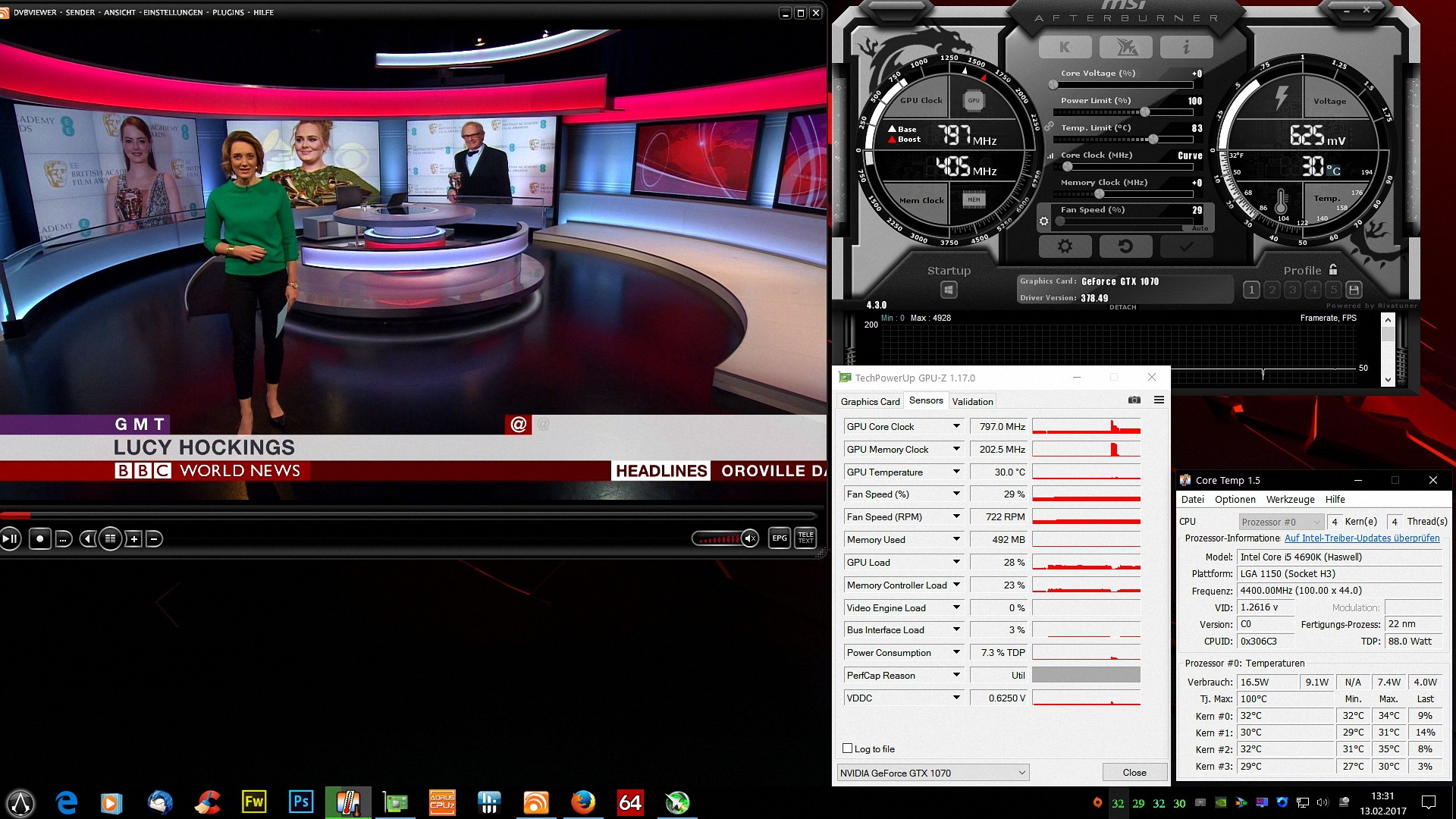Expand the GPU Core Clock sensor dropdown
The width and height of the screenshot is (1456, 819).
[956, 427]
